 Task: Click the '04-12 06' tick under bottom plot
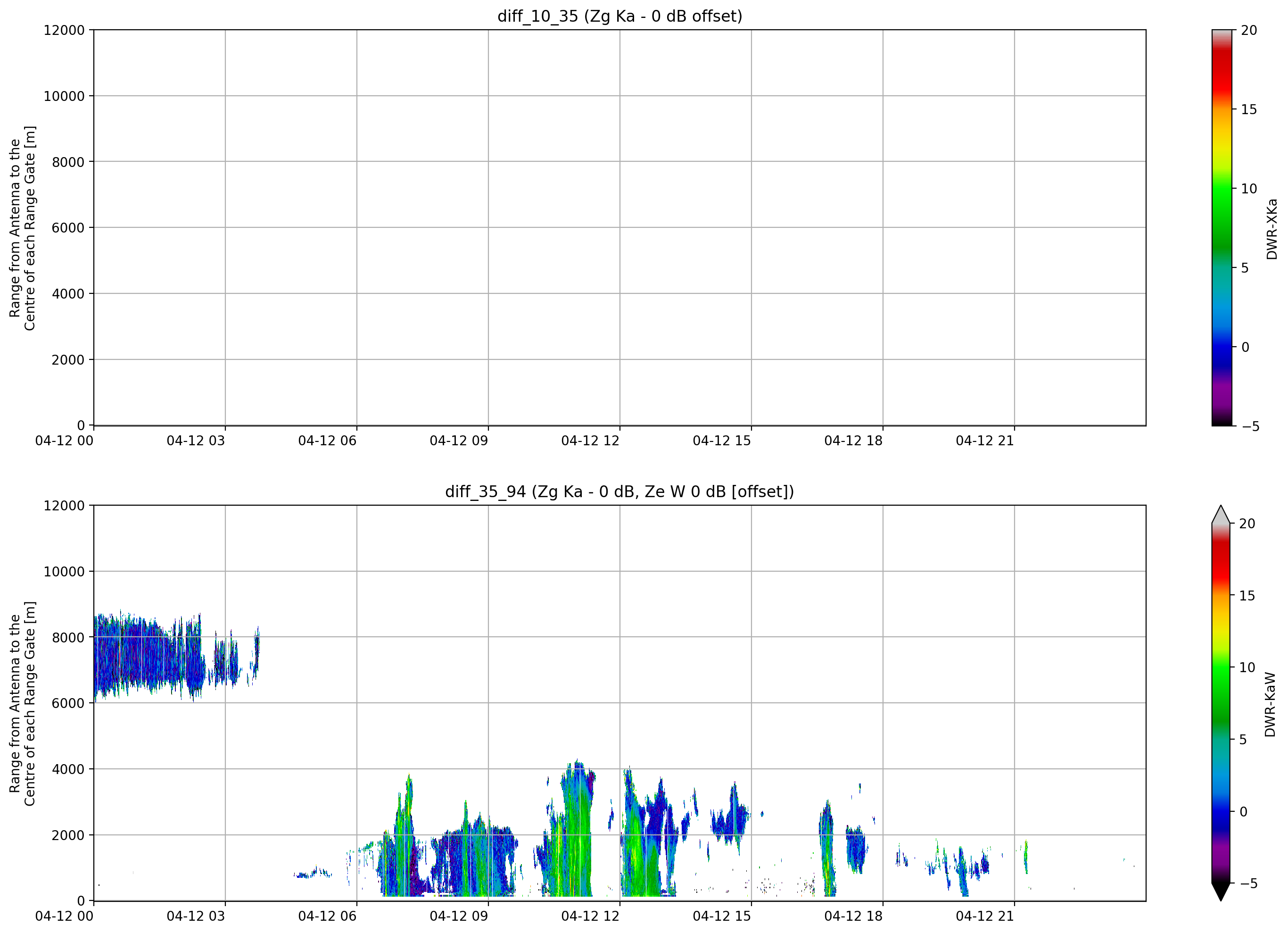click(327, 916)
